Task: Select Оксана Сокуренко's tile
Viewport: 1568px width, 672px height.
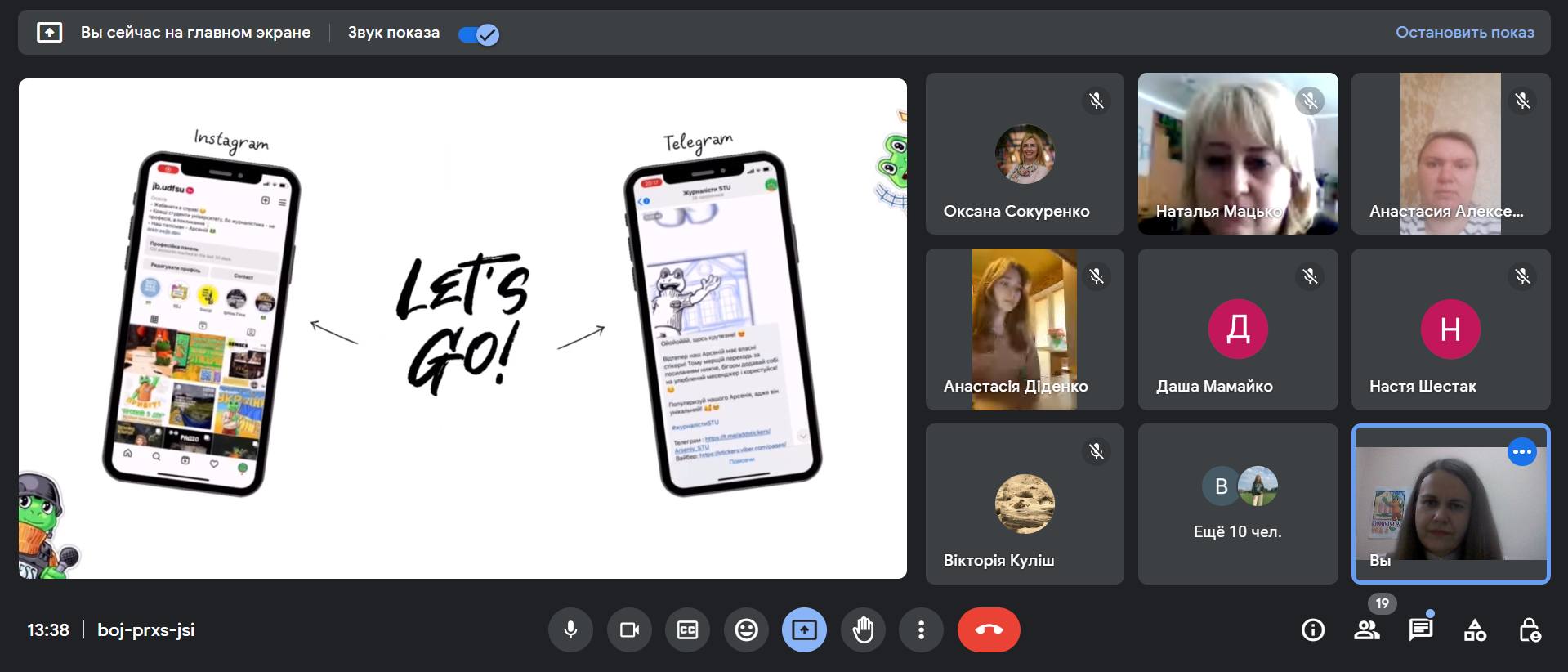Action: tap(1025, 154)
